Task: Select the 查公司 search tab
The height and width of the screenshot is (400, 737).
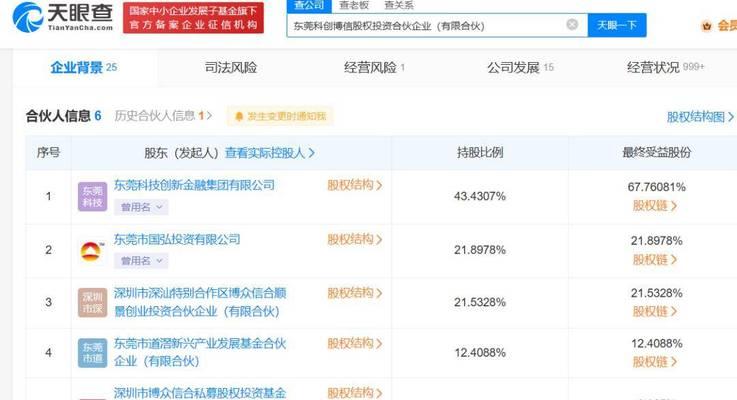Action: [309, 6]
